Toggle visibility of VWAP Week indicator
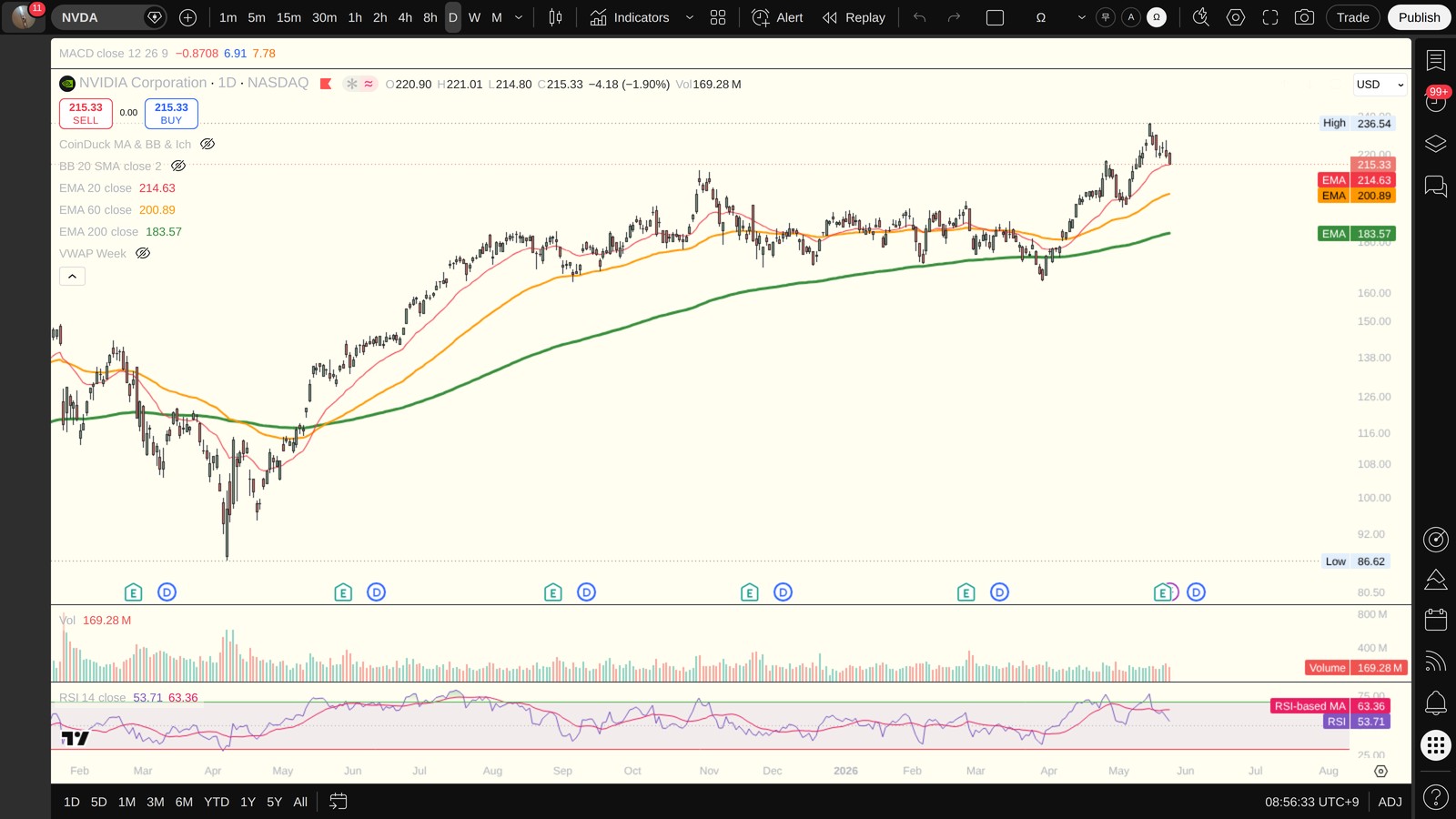The height and width of the screenshot is (819, 1456). (143, 253)
